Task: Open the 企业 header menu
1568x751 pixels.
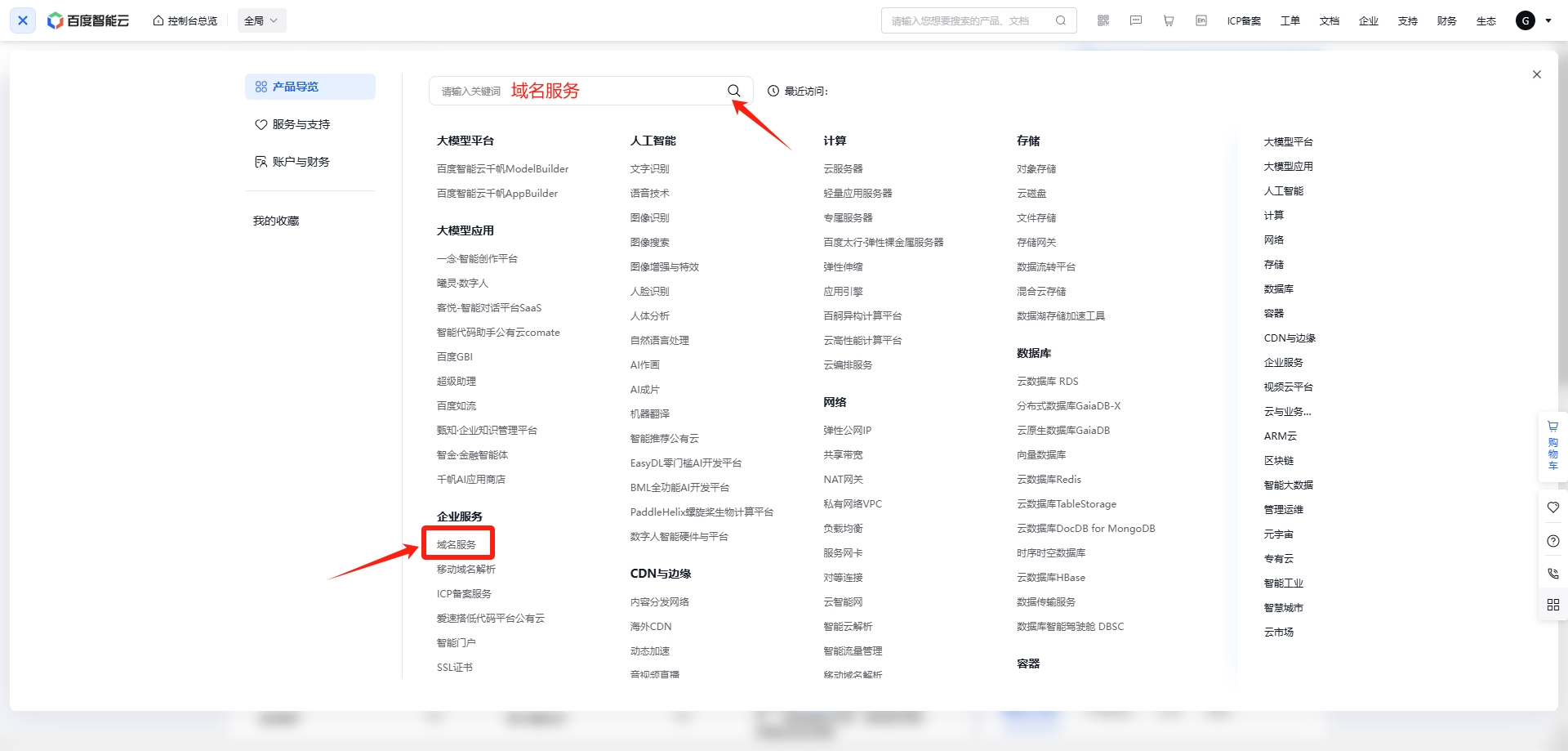Action: point(1369,21)
